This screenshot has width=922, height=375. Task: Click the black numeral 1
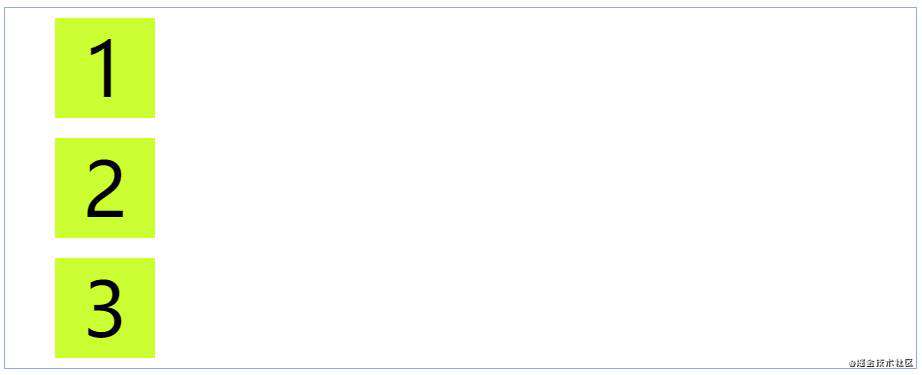point(103,68)
